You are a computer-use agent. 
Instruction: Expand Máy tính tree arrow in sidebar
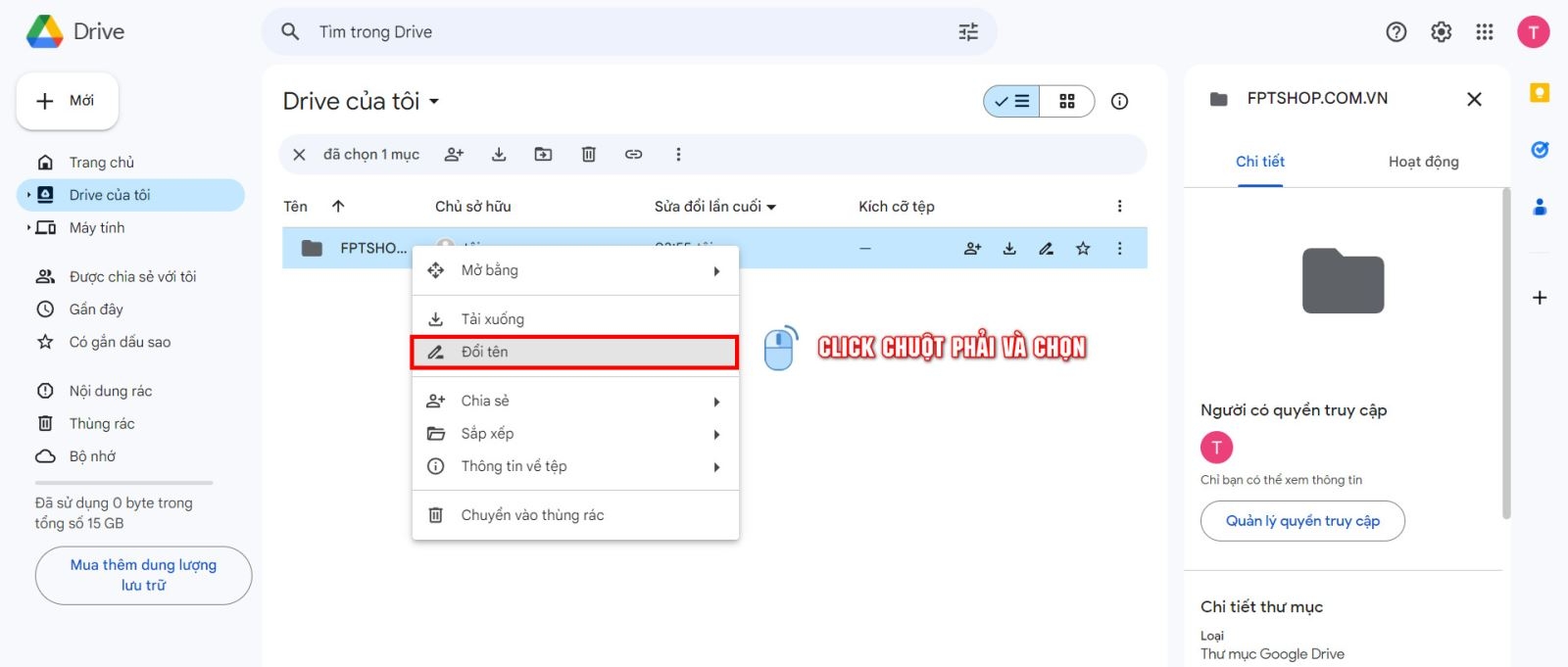coord(28,228)
